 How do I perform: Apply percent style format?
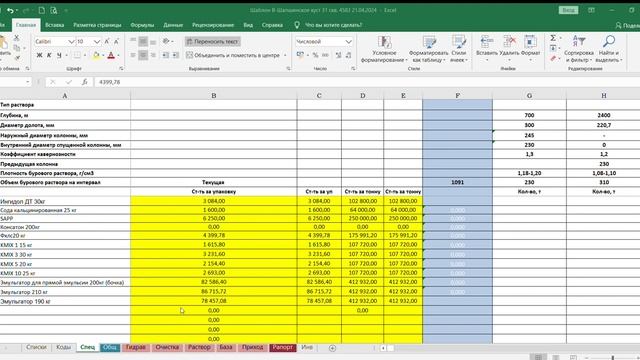click(315, 55)
